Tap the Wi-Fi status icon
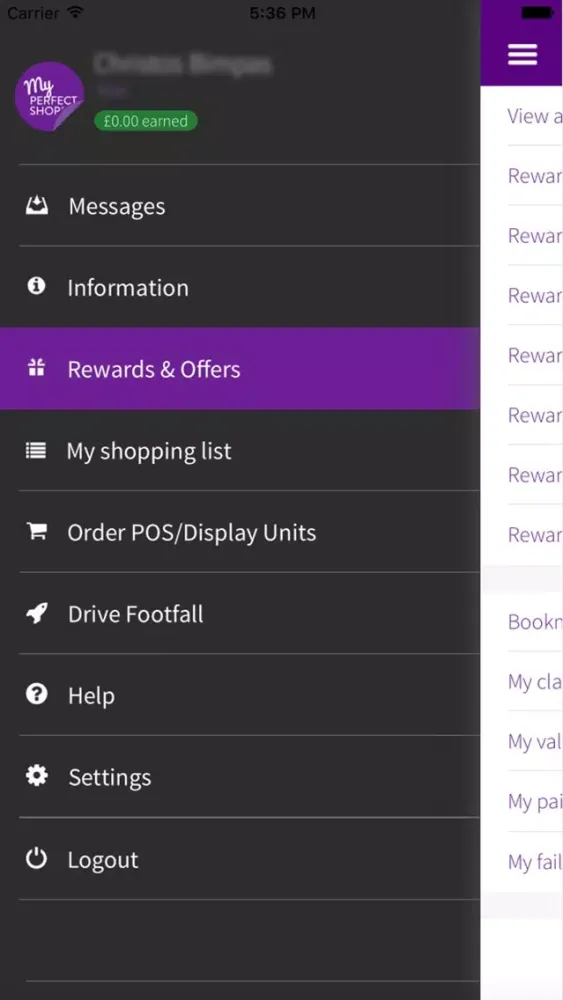The image size is (563, 1000). [76, 12]
